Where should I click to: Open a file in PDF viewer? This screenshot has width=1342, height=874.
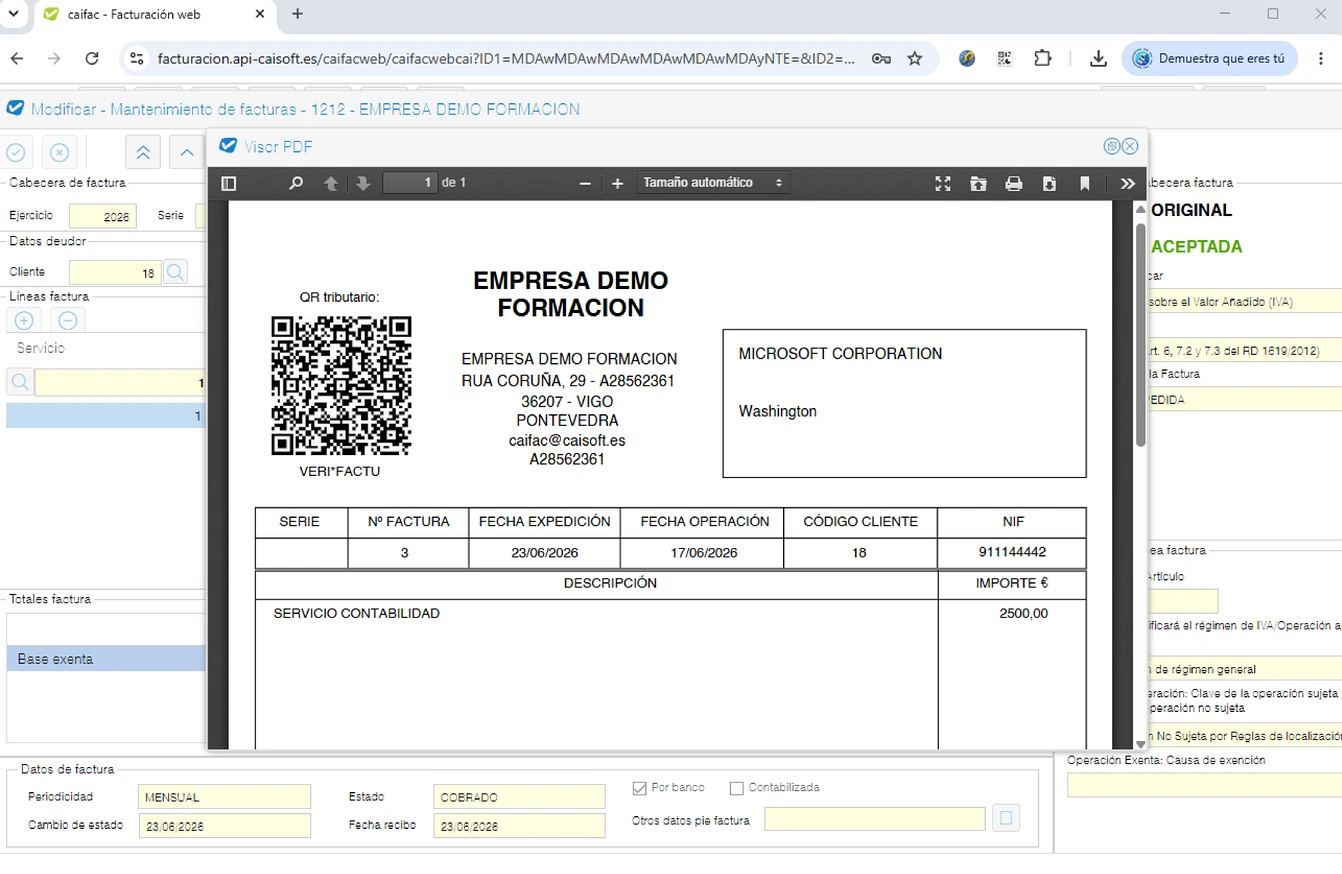978,183
